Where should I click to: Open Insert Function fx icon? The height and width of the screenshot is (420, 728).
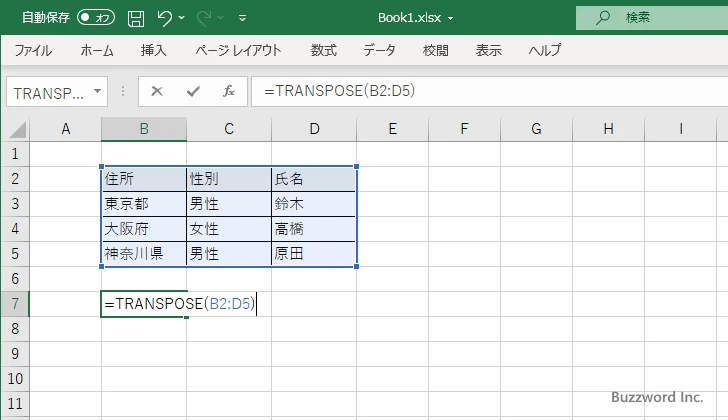pyautogui.click(x=229, y=91)
